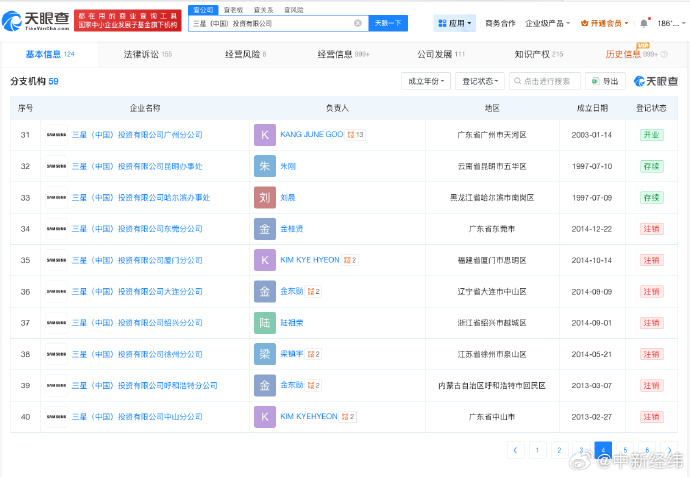Go to page 1
This screenshot has width=690, height=477.
[537, 450]
